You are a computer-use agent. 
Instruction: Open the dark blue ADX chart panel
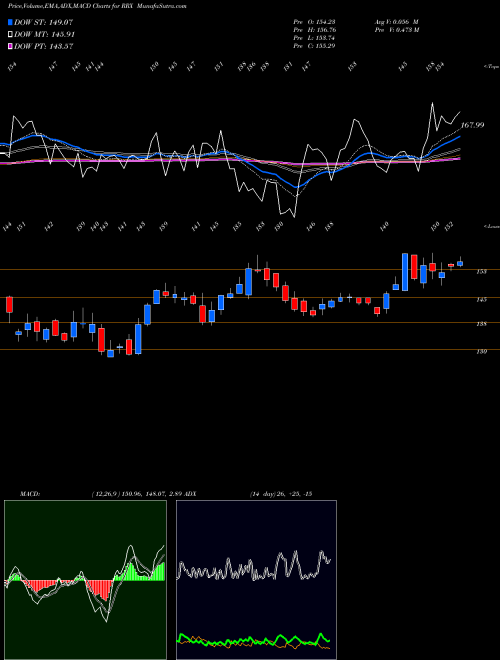coord(256,580)
